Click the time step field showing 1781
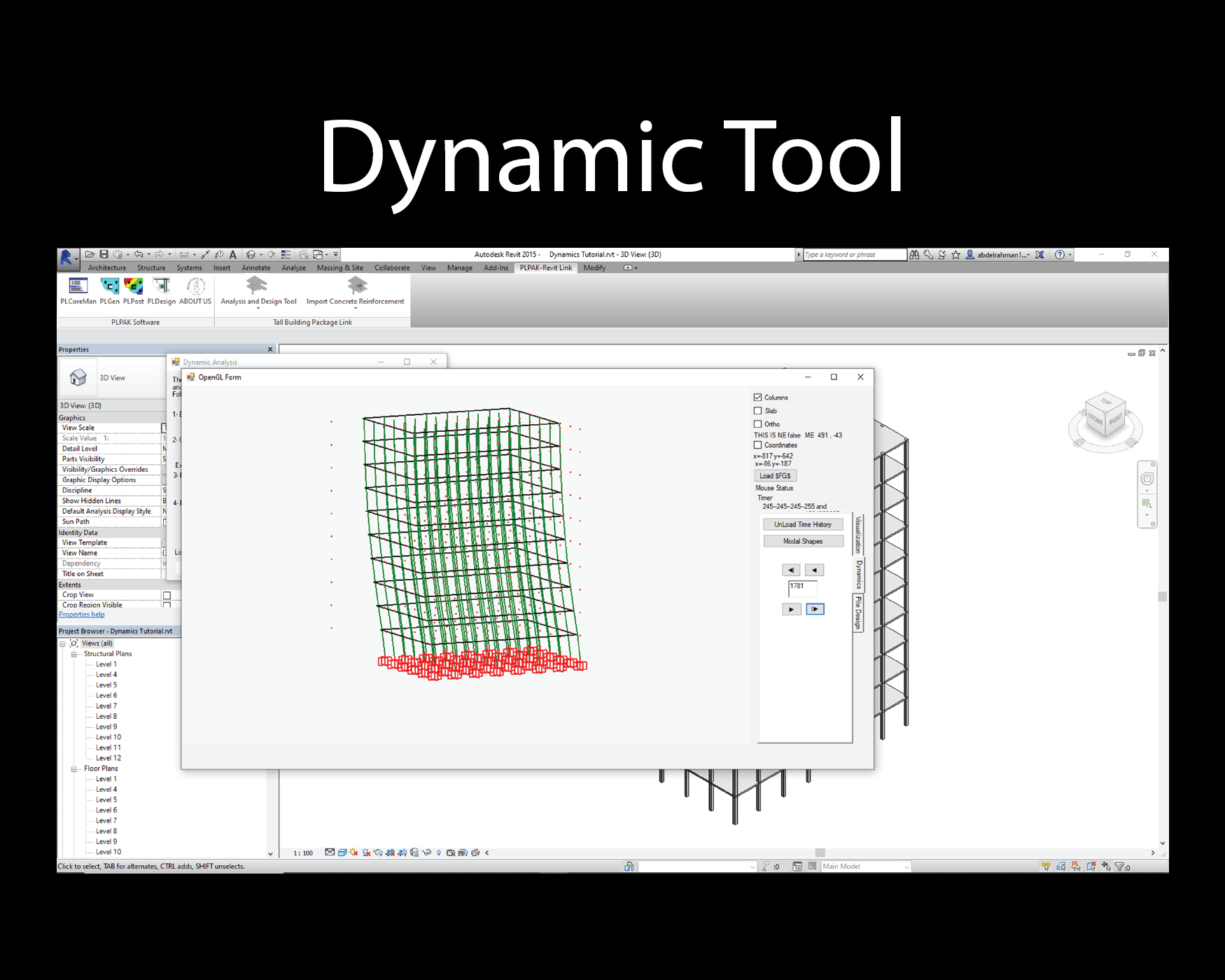 click(802, 587)
